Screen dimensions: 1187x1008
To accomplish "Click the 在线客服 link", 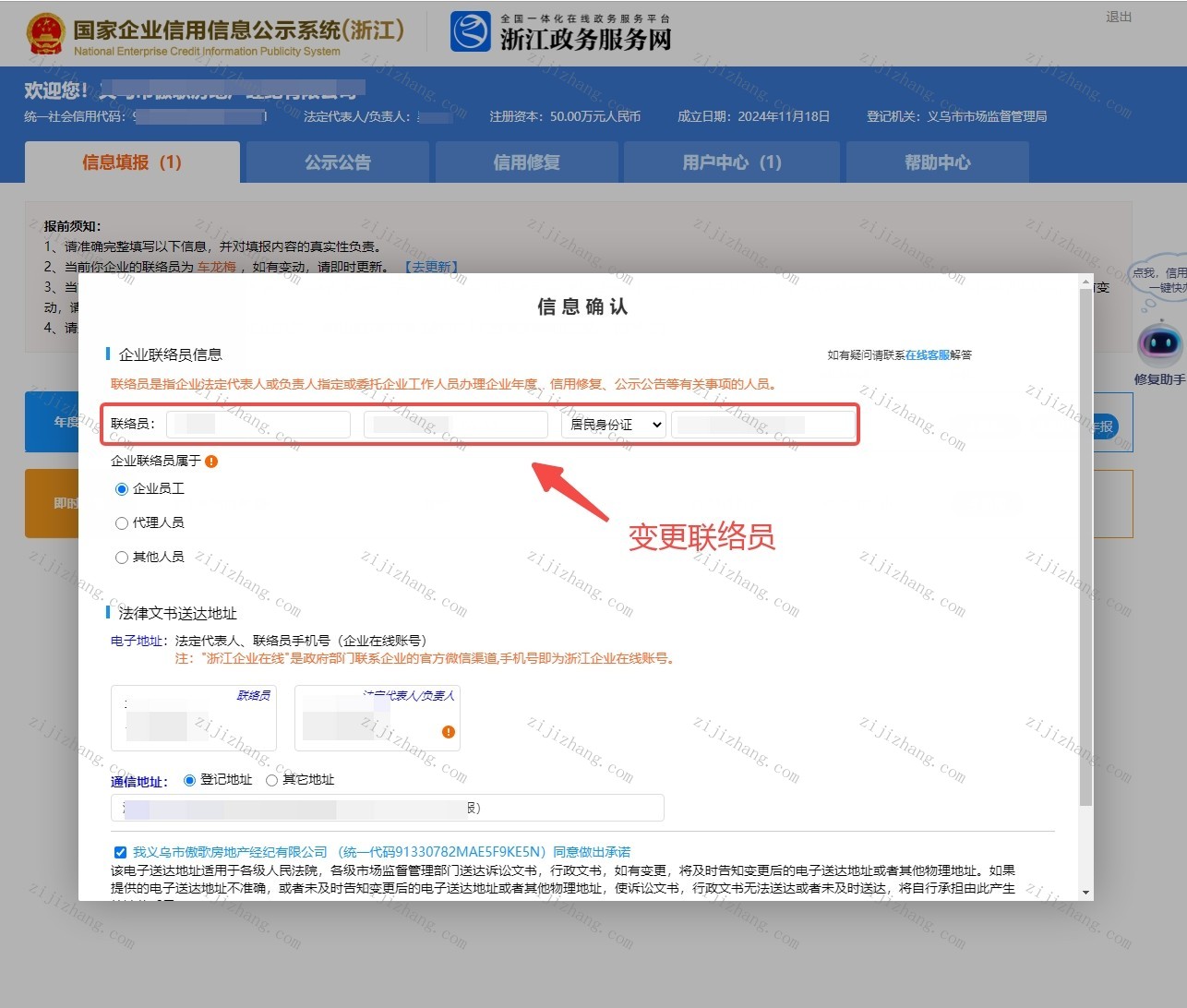I will (x=927, y=354).
